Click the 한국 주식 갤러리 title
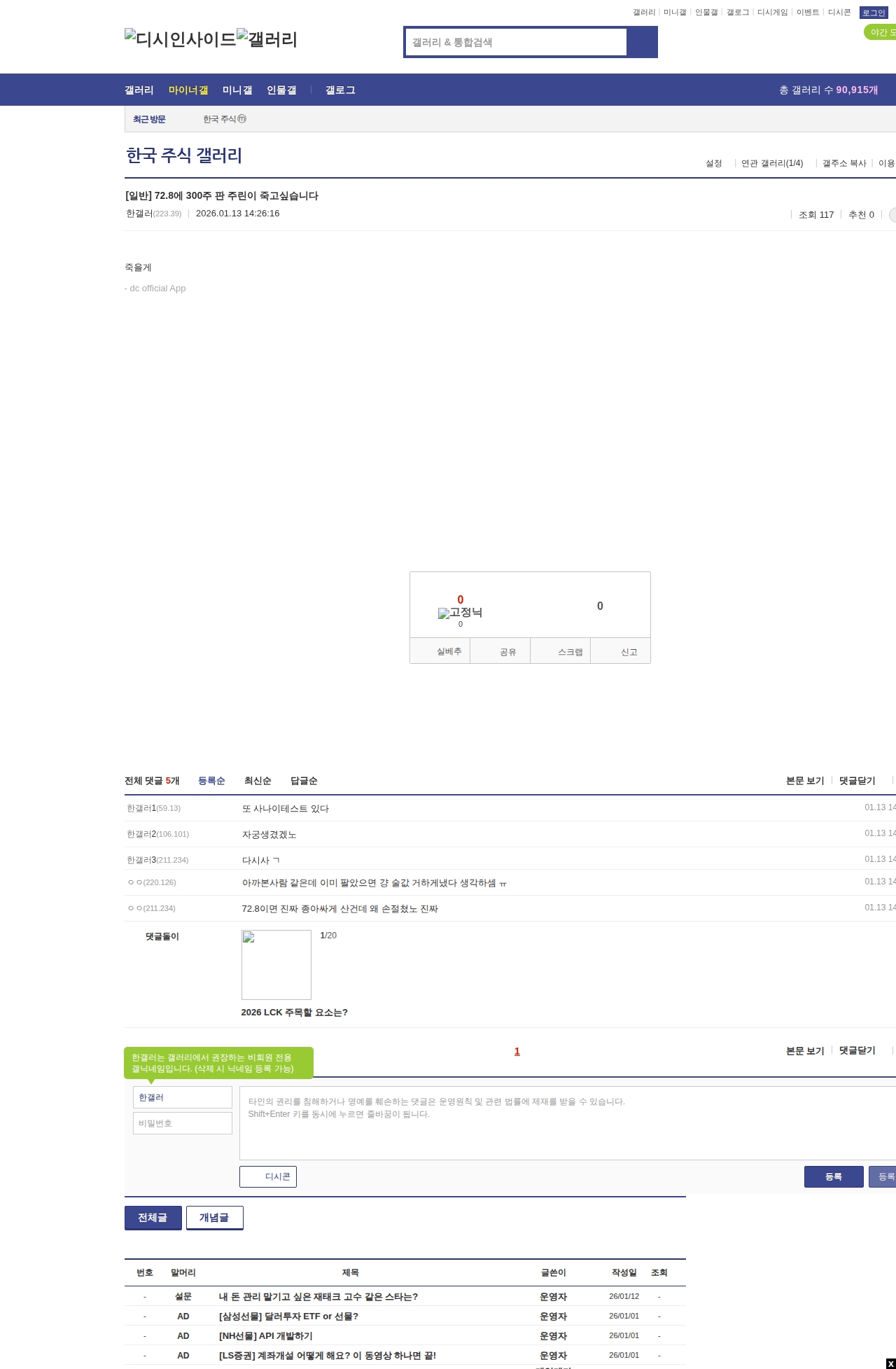The height and width of the screenshot is (1369, 896). point(184,155)
